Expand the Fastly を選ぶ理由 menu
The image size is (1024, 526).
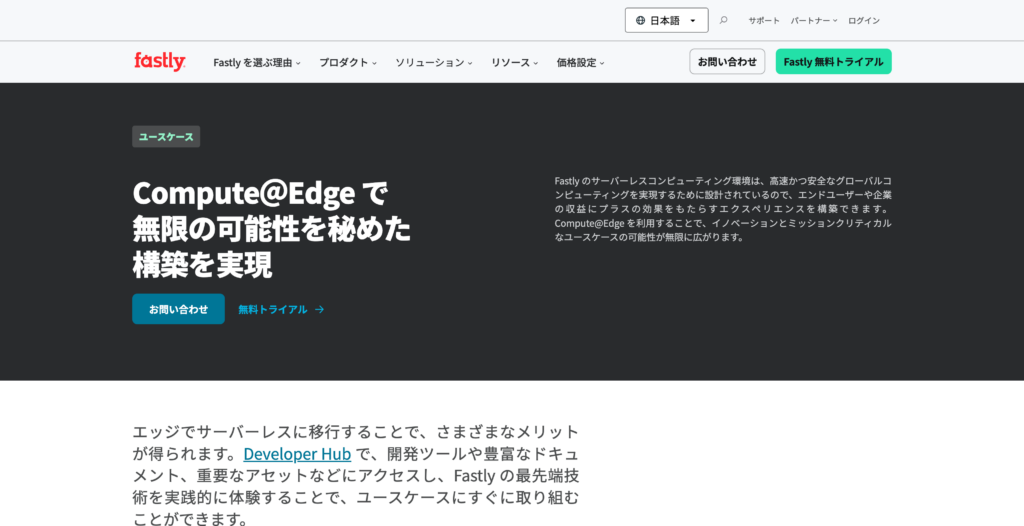click(256, 62)
